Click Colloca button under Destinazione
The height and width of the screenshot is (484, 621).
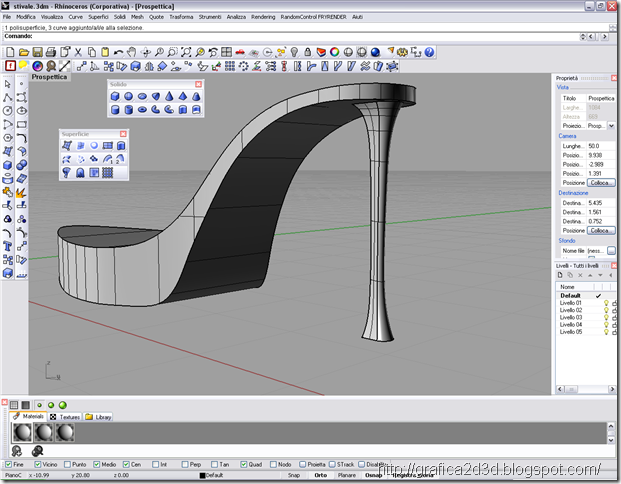coord(601,231)
